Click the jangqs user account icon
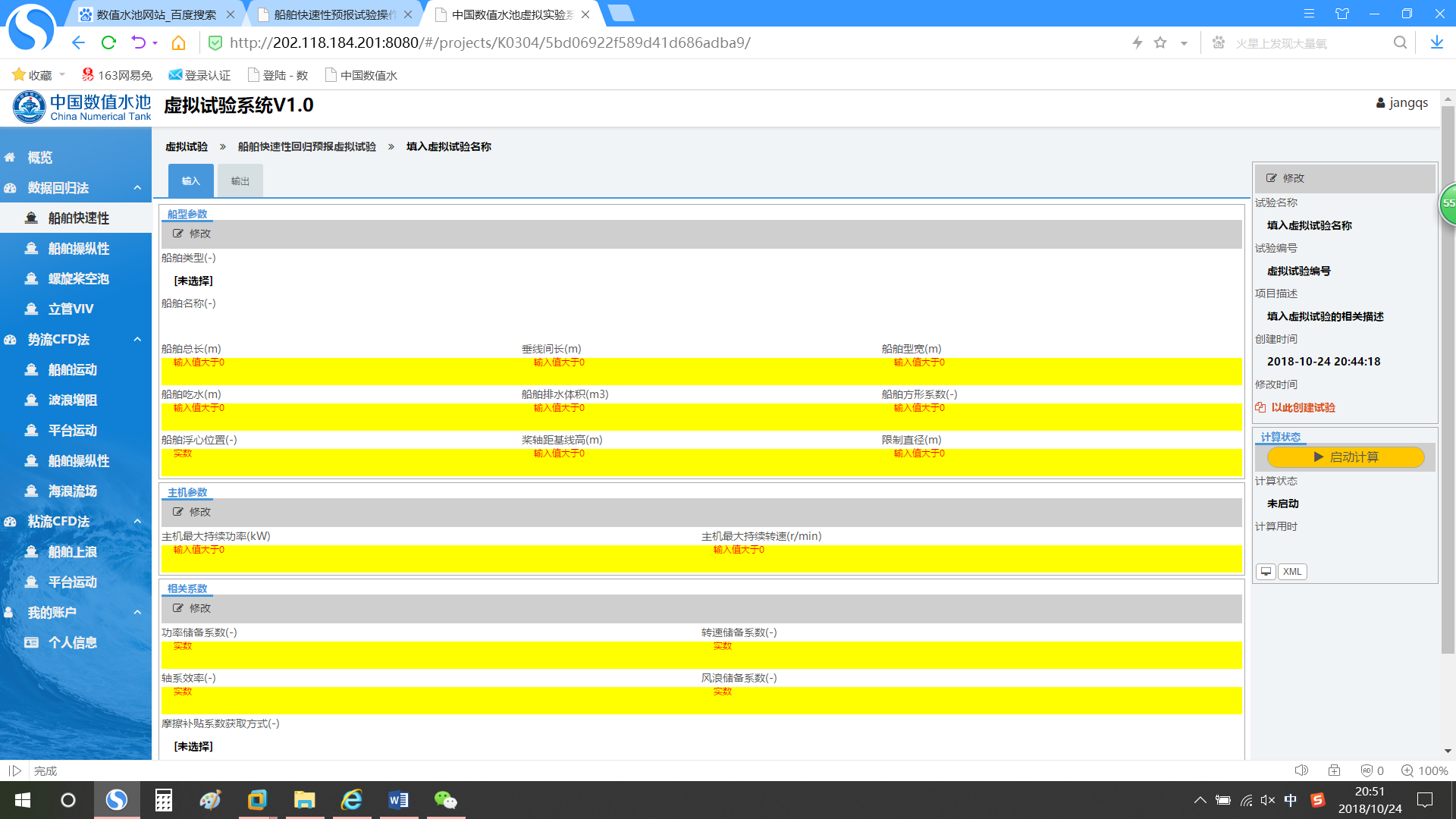This screenshot has height=819, width=1456. [x=1380, y=103]
